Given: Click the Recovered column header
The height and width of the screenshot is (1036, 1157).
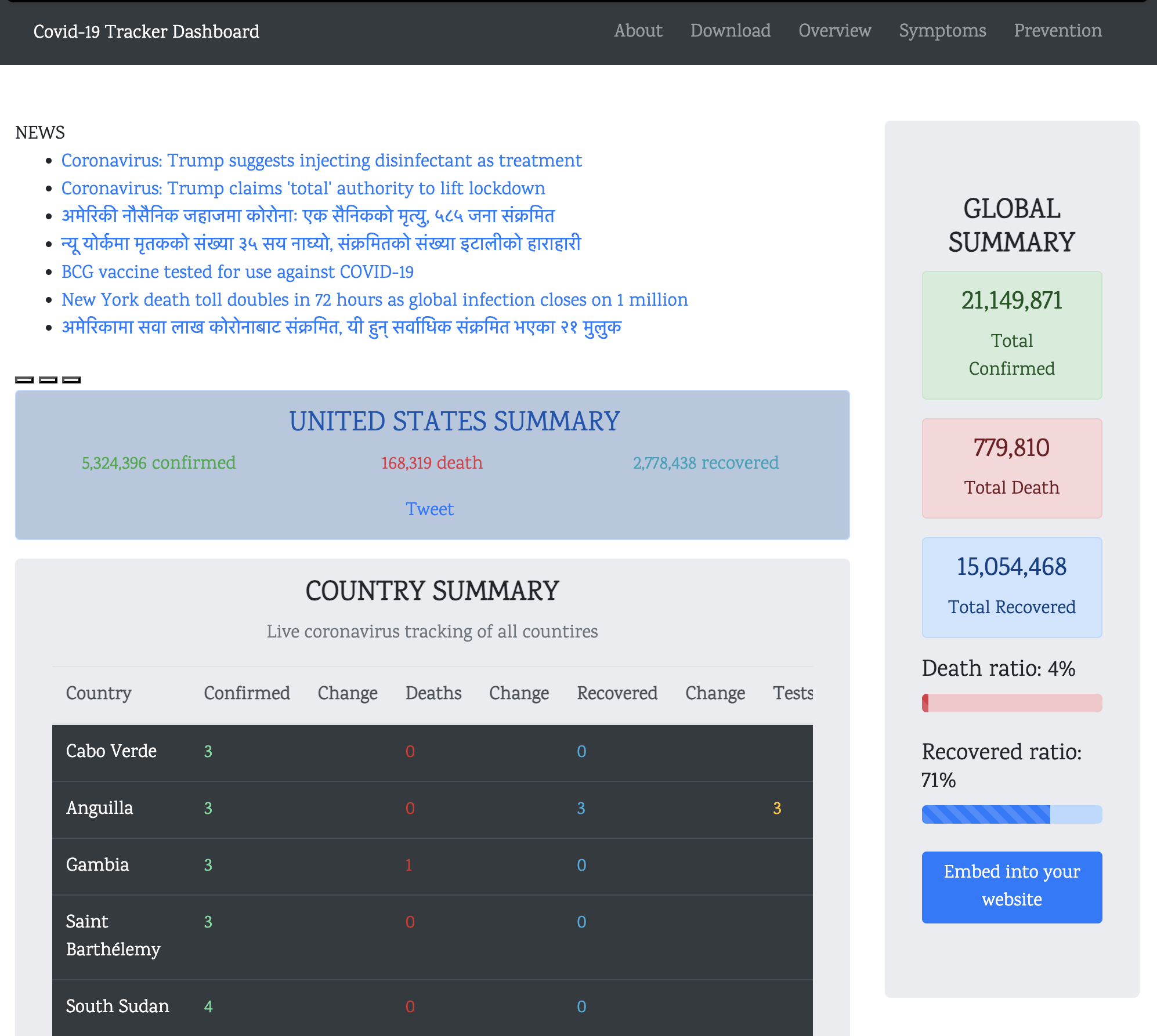Looking at the screenshot, I should tap(617, 693).
